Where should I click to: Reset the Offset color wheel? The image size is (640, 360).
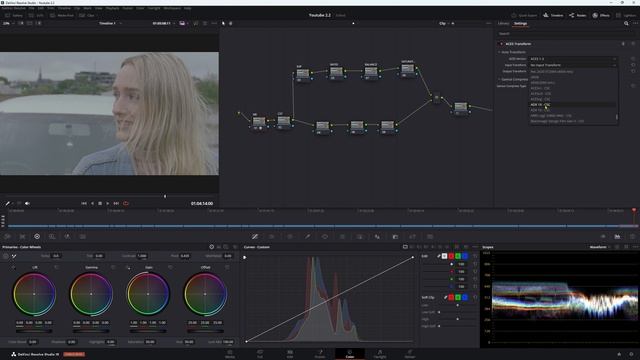pos(227,267)
